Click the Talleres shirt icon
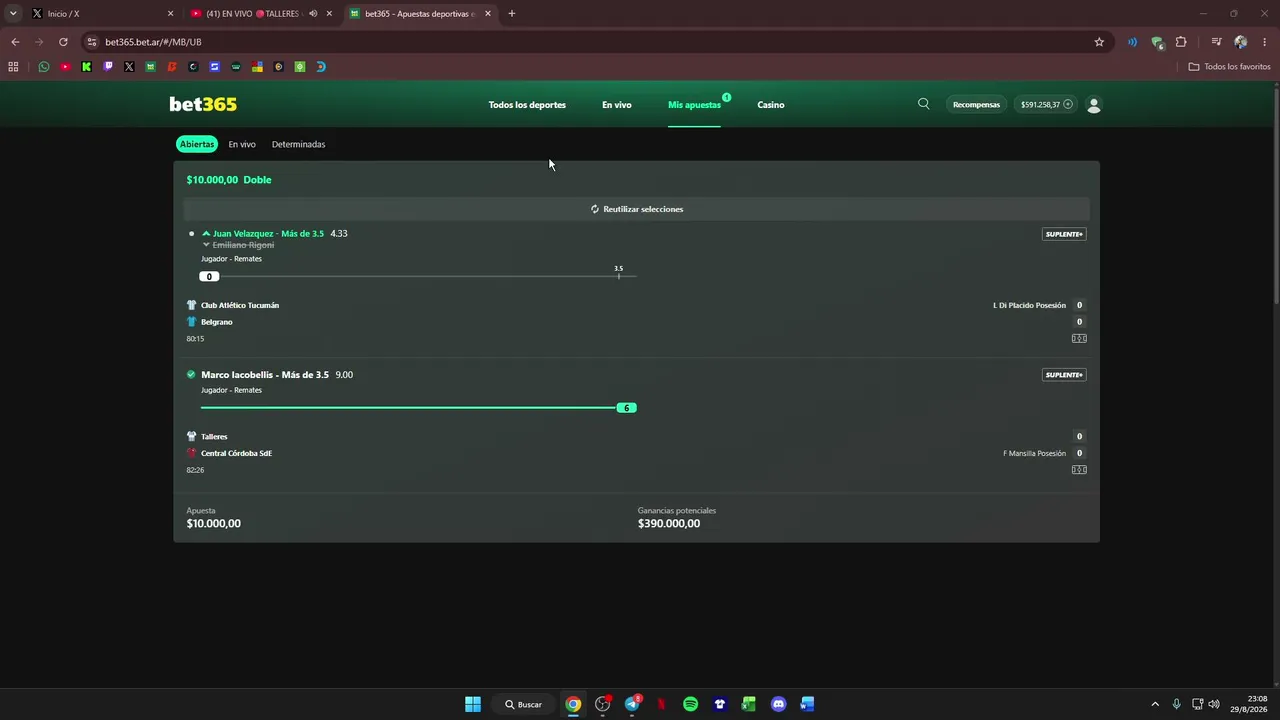 click(191, 436)
